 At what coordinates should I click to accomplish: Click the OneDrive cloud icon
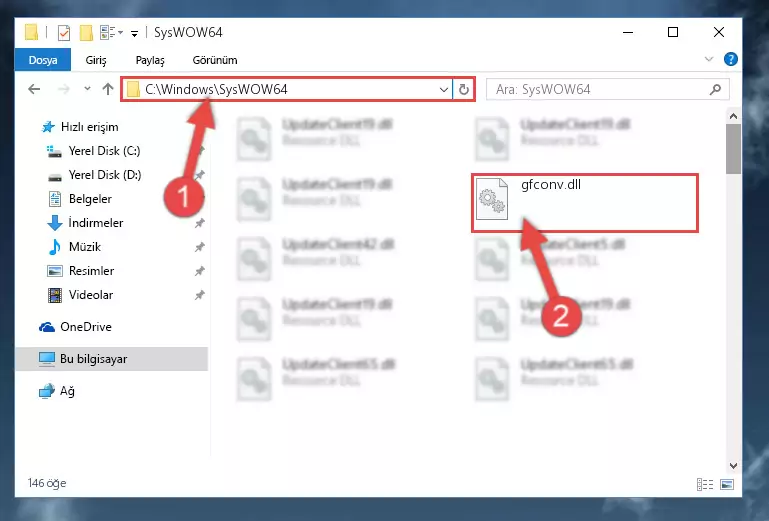(47, 327)
